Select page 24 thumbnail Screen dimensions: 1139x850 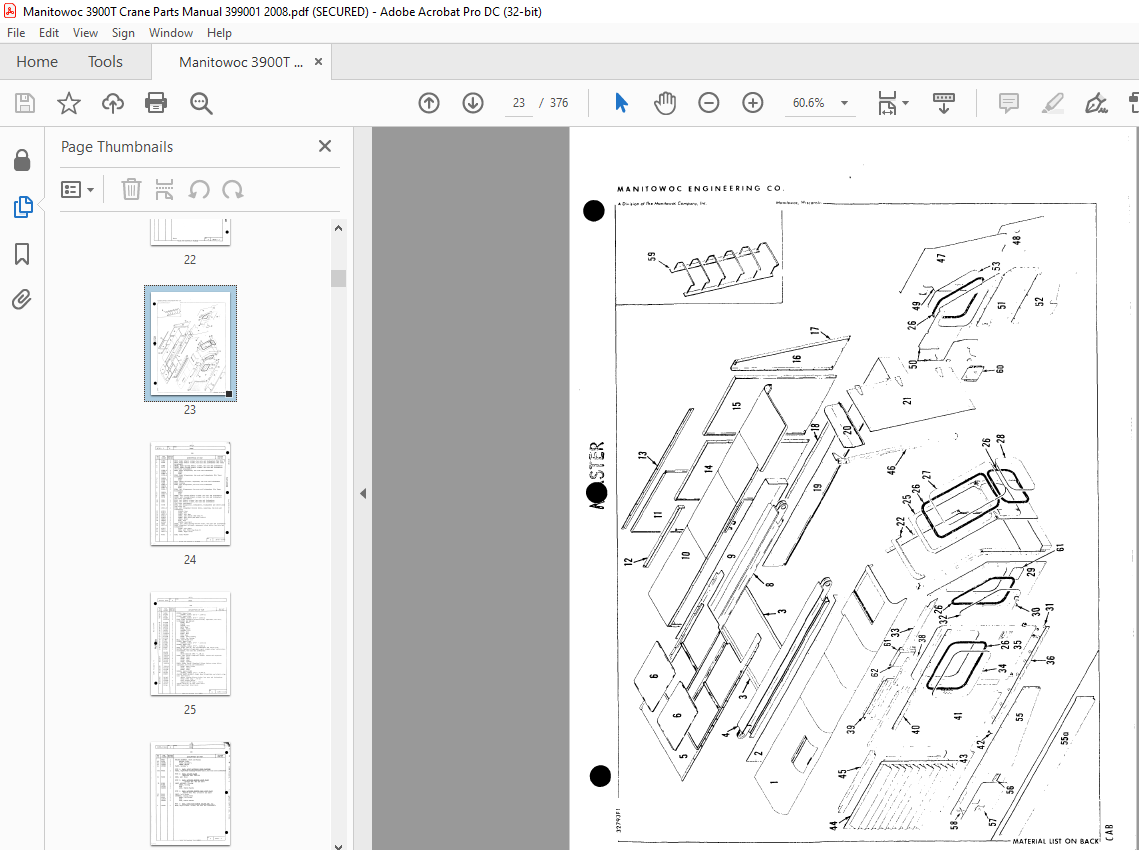(190, 493)
